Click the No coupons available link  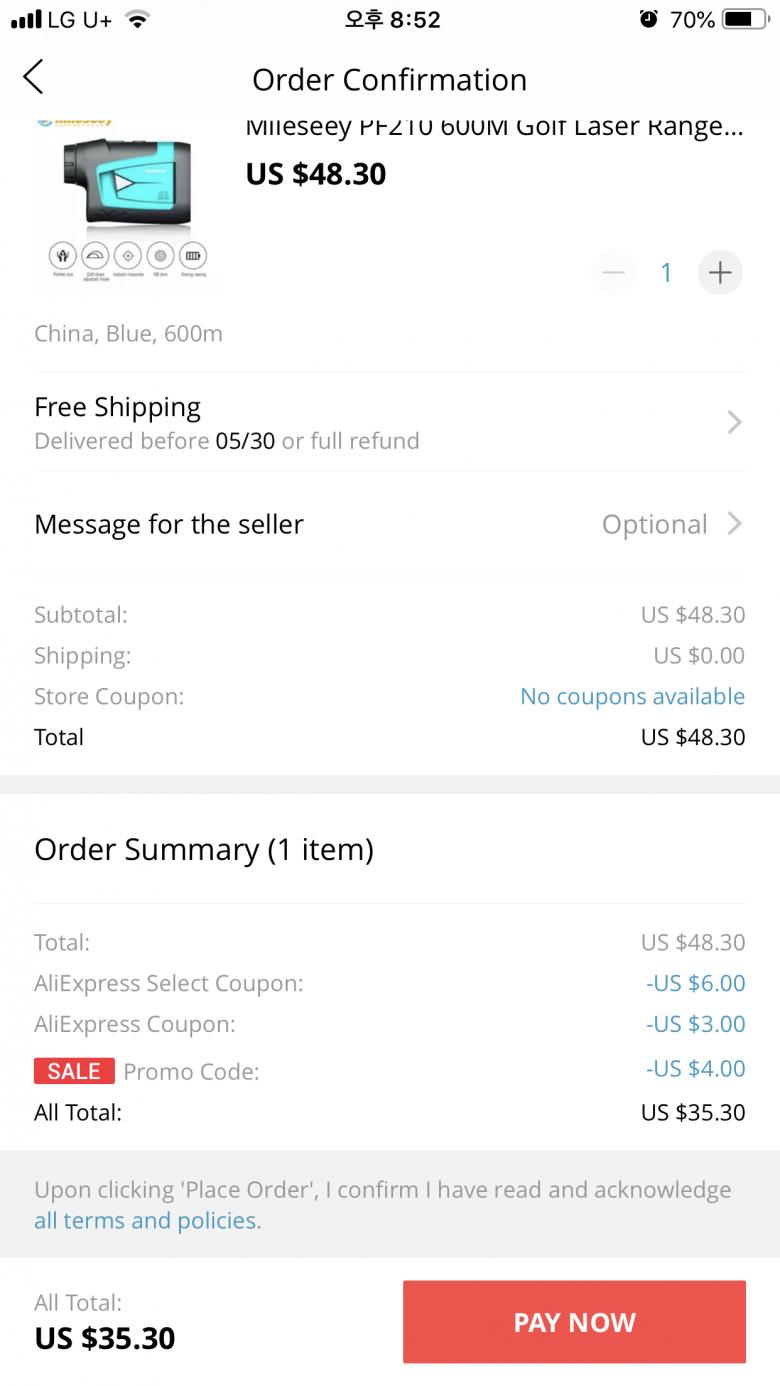click(x=632, y=697)
